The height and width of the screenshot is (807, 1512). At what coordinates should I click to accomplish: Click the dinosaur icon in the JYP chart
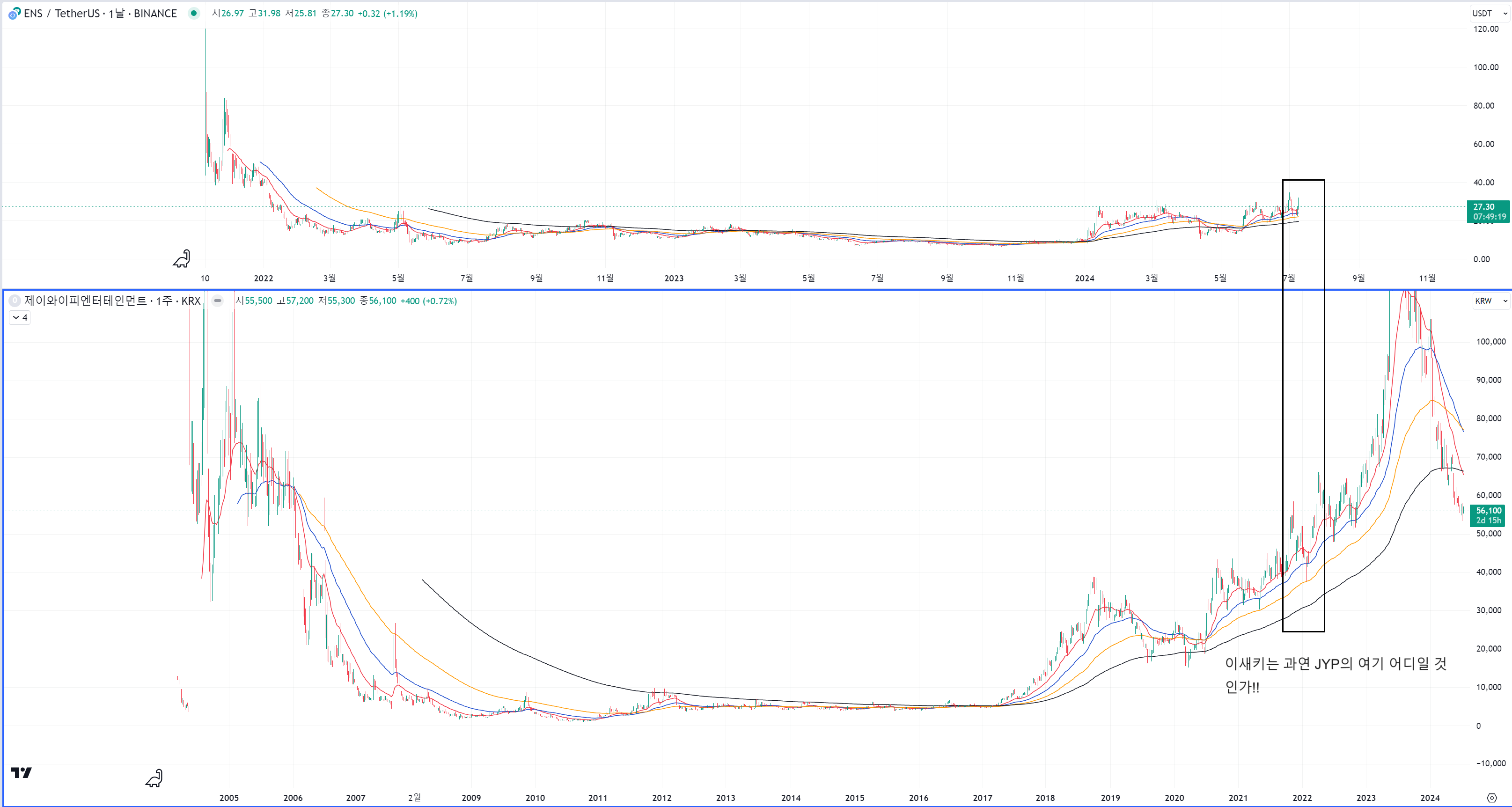click(154, 778)
